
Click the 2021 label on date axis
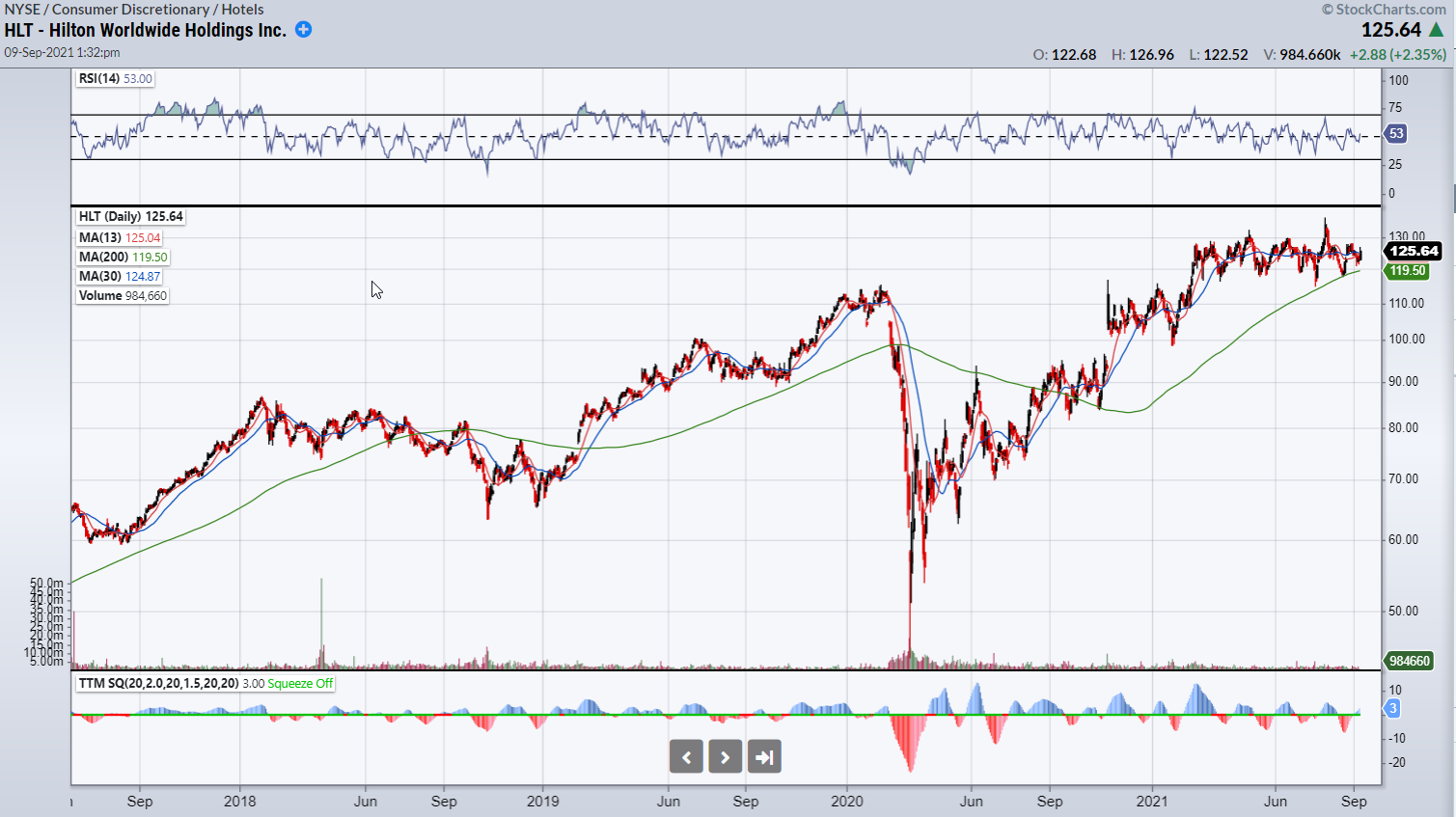(x=1152, y=802)
